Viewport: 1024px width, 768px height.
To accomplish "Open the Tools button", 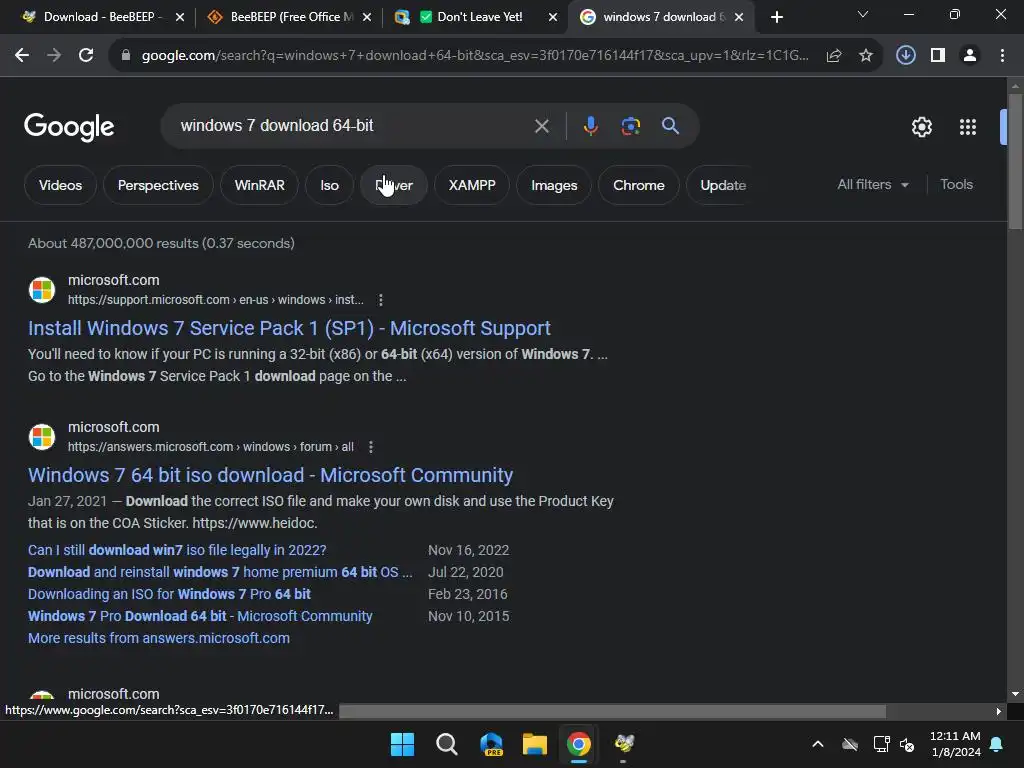I will pos(956,185).
